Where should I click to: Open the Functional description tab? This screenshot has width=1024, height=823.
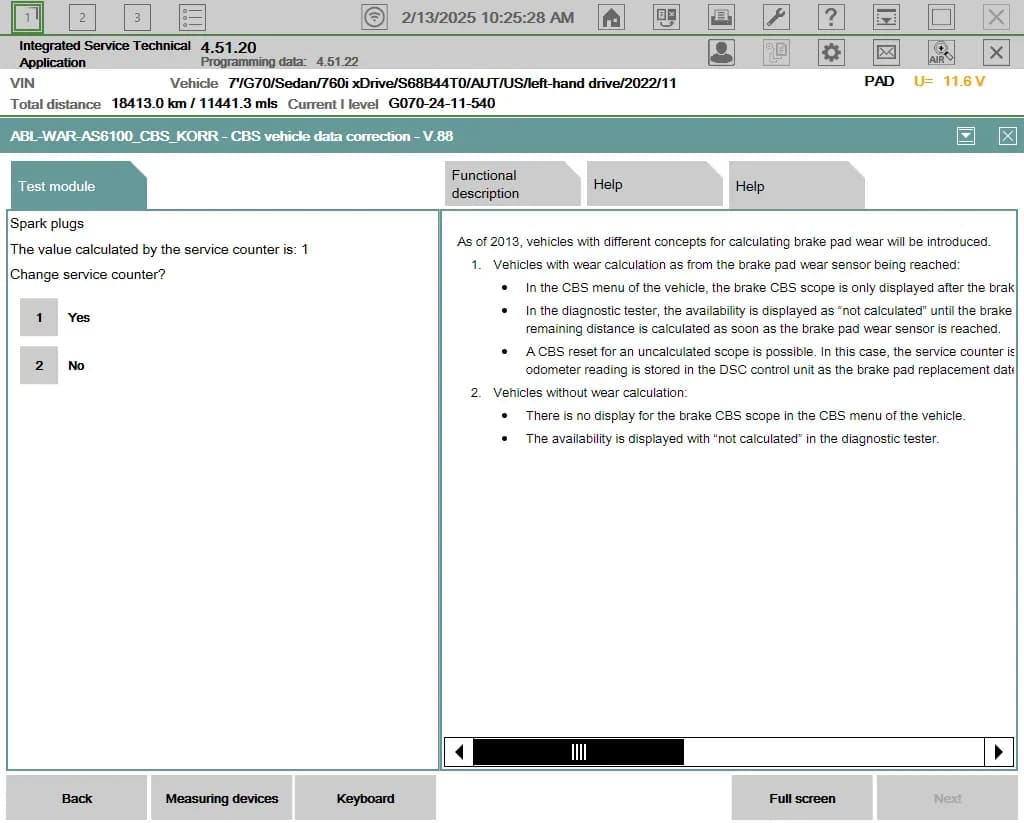click(512, 184)
